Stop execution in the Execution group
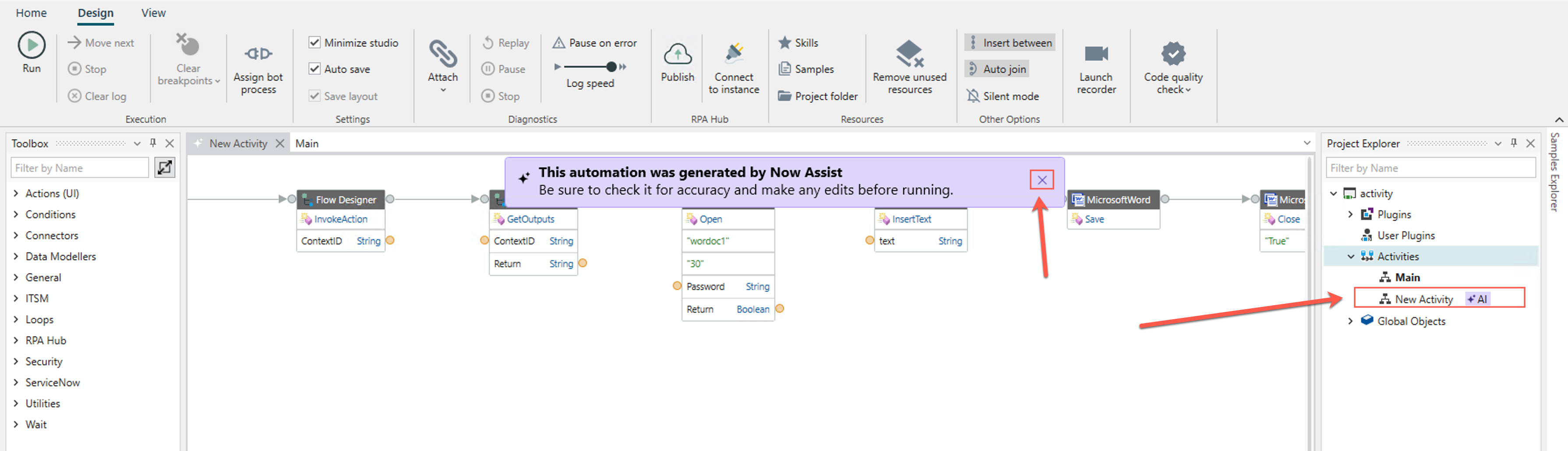The height and width of the screenshot is (451, 1568). [x=87, y=69]
